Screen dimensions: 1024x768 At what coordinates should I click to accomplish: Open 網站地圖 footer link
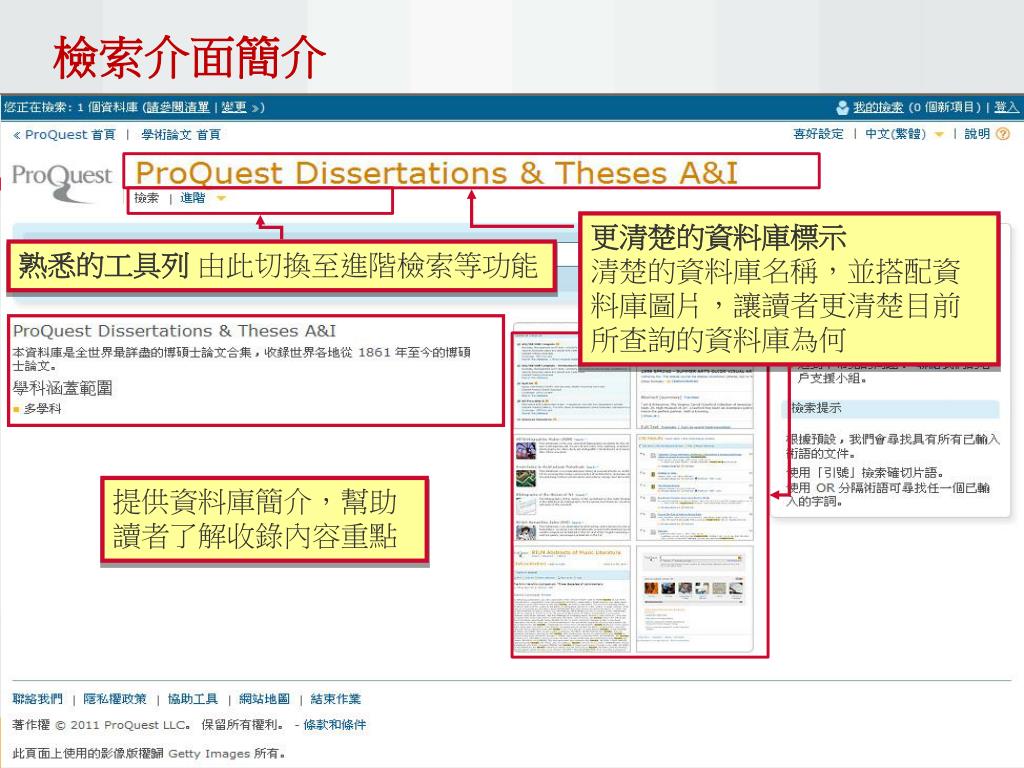click(x=264, y=699)
